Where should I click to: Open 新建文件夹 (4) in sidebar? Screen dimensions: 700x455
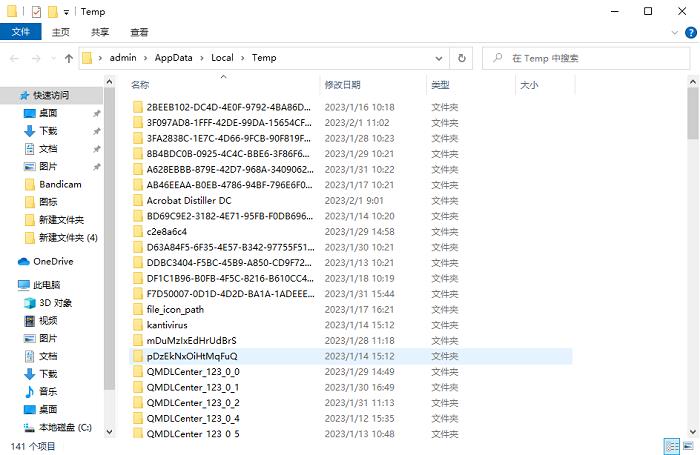pos(68,238)
